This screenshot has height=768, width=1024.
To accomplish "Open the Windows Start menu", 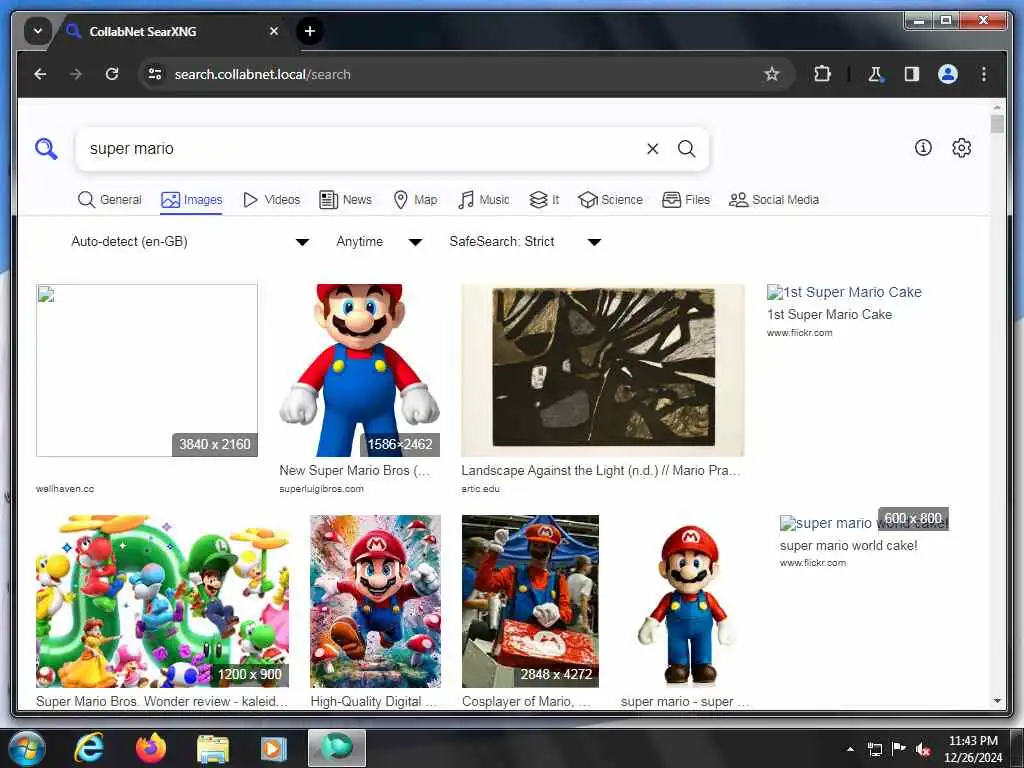I will [27, 748].
